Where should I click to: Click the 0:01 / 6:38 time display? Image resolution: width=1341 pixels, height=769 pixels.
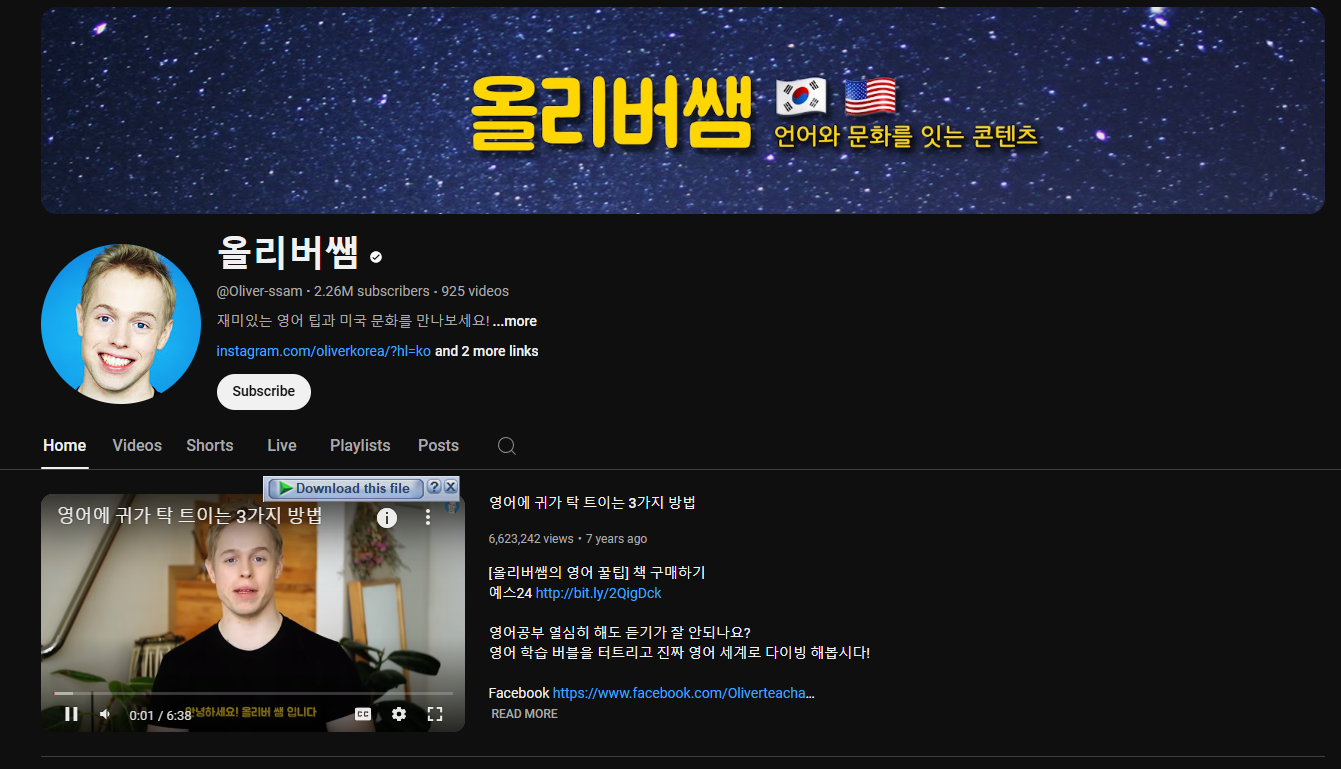click(160, 715)
